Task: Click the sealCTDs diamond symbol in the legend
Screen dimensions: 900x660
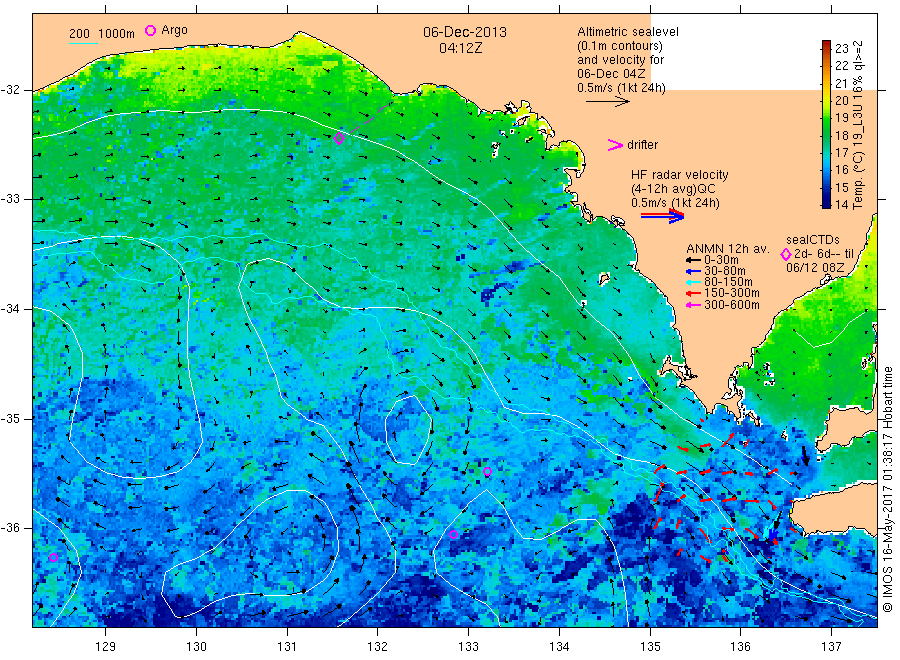Action: point(786,254)
